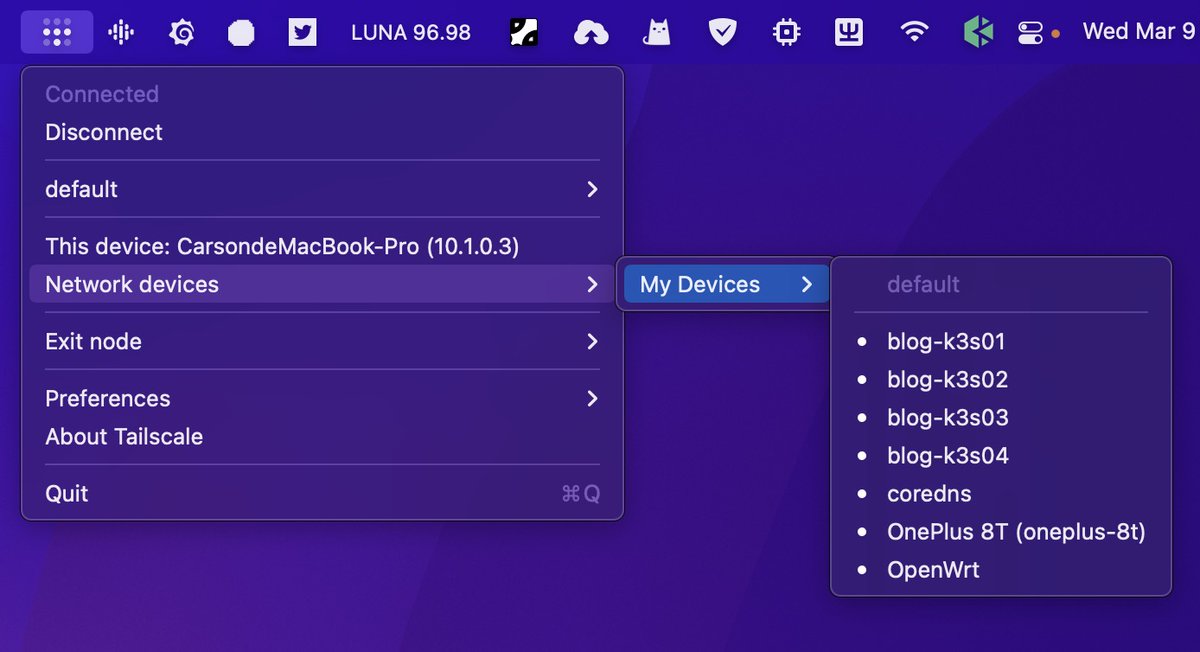Click the Grafana swirl icon in menu bar

point(181,33)
